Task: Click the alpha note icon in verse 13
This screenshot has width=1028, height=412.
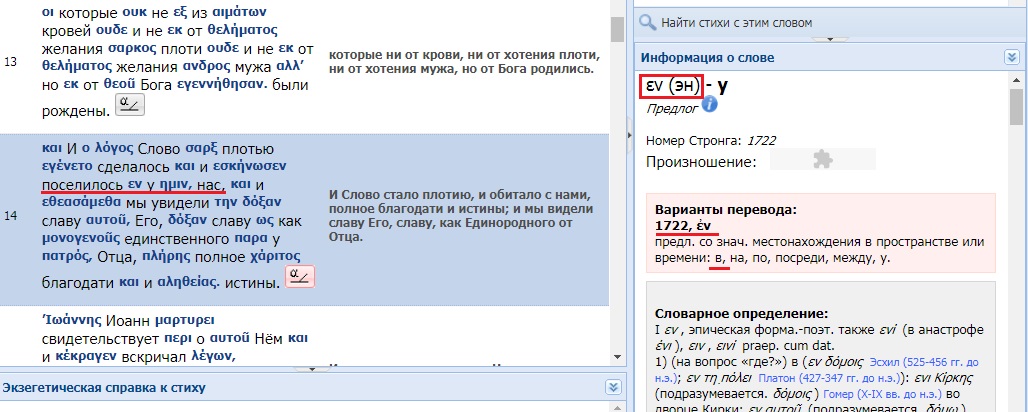Action: point(129,104)
